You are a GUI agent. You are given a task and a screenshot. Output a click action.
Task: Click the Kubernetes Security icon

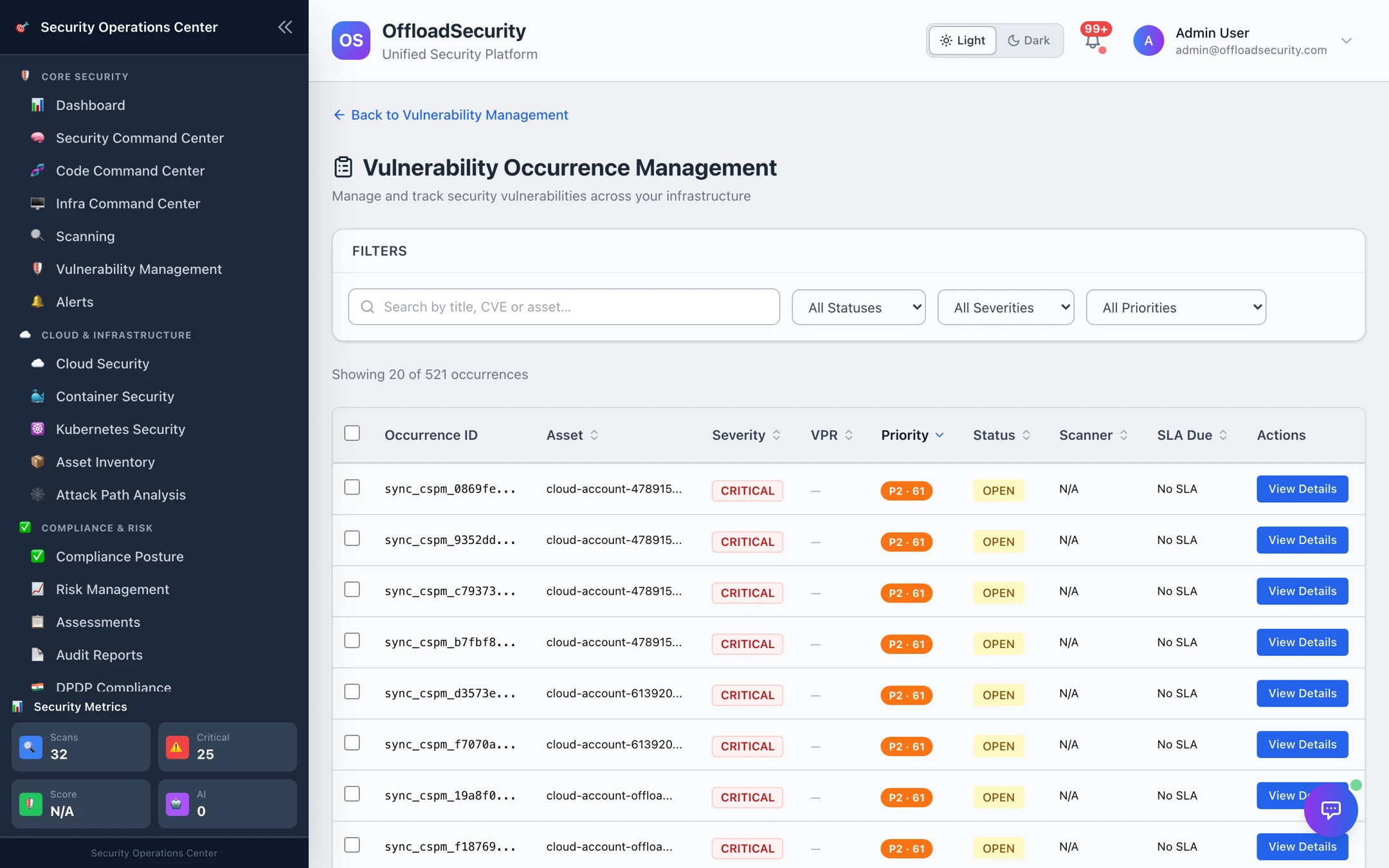[x=37, y=429]
